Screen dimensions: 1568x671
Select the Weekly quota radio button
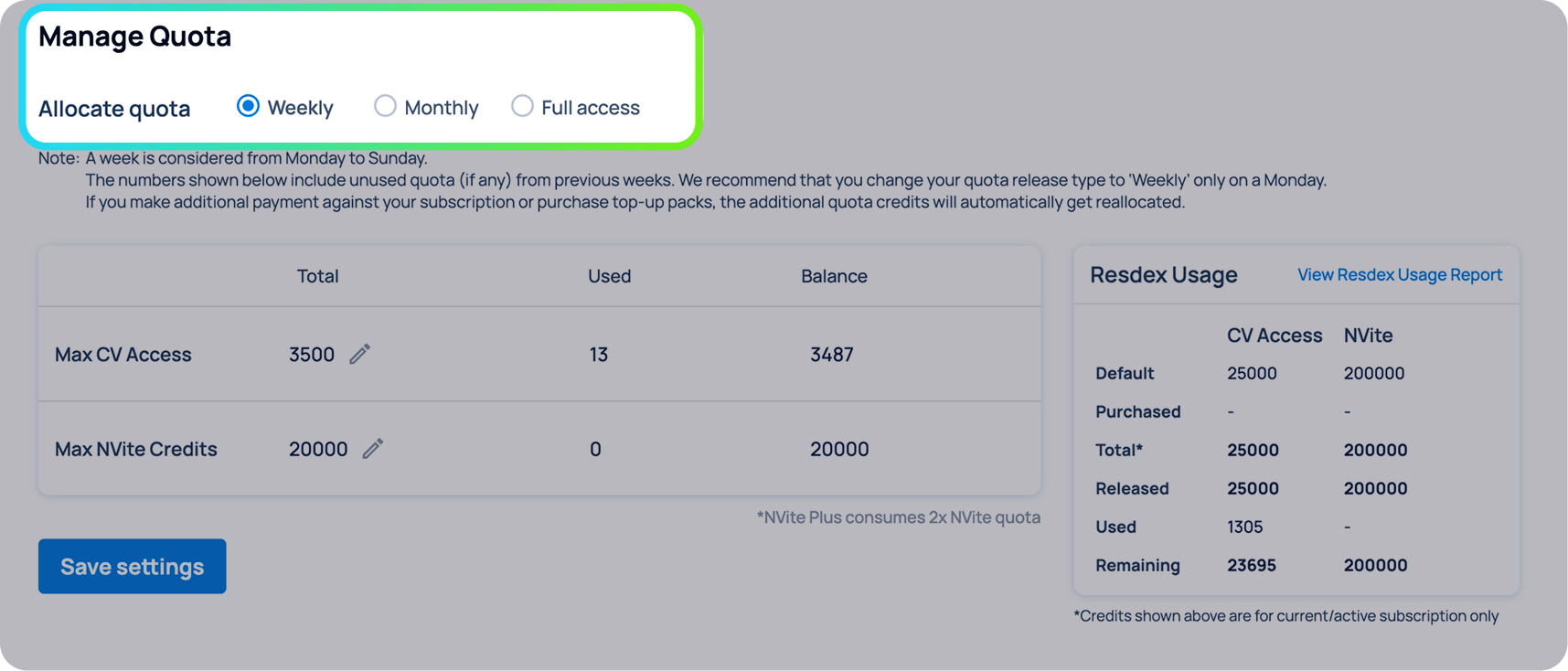[248, 106]
